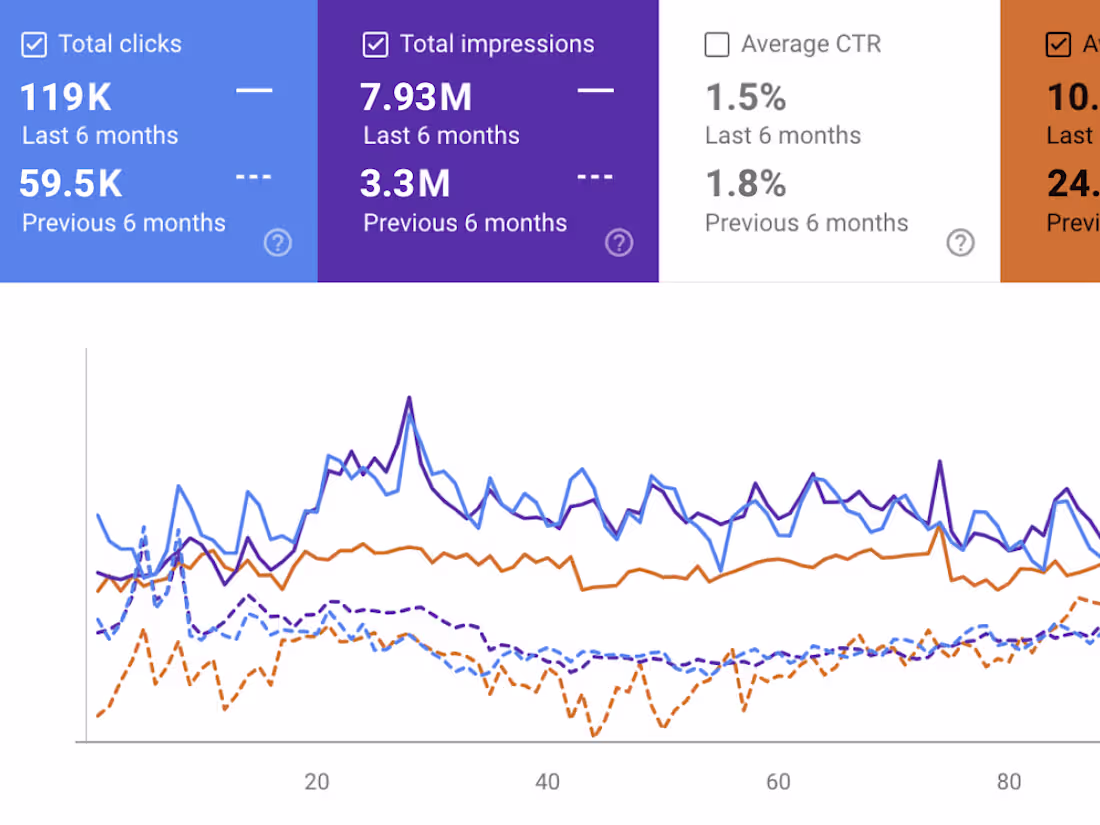Screen dimensions: 1100x825
Task: Click the checkmark icon on Average position card
Action: coord(1058,44)
